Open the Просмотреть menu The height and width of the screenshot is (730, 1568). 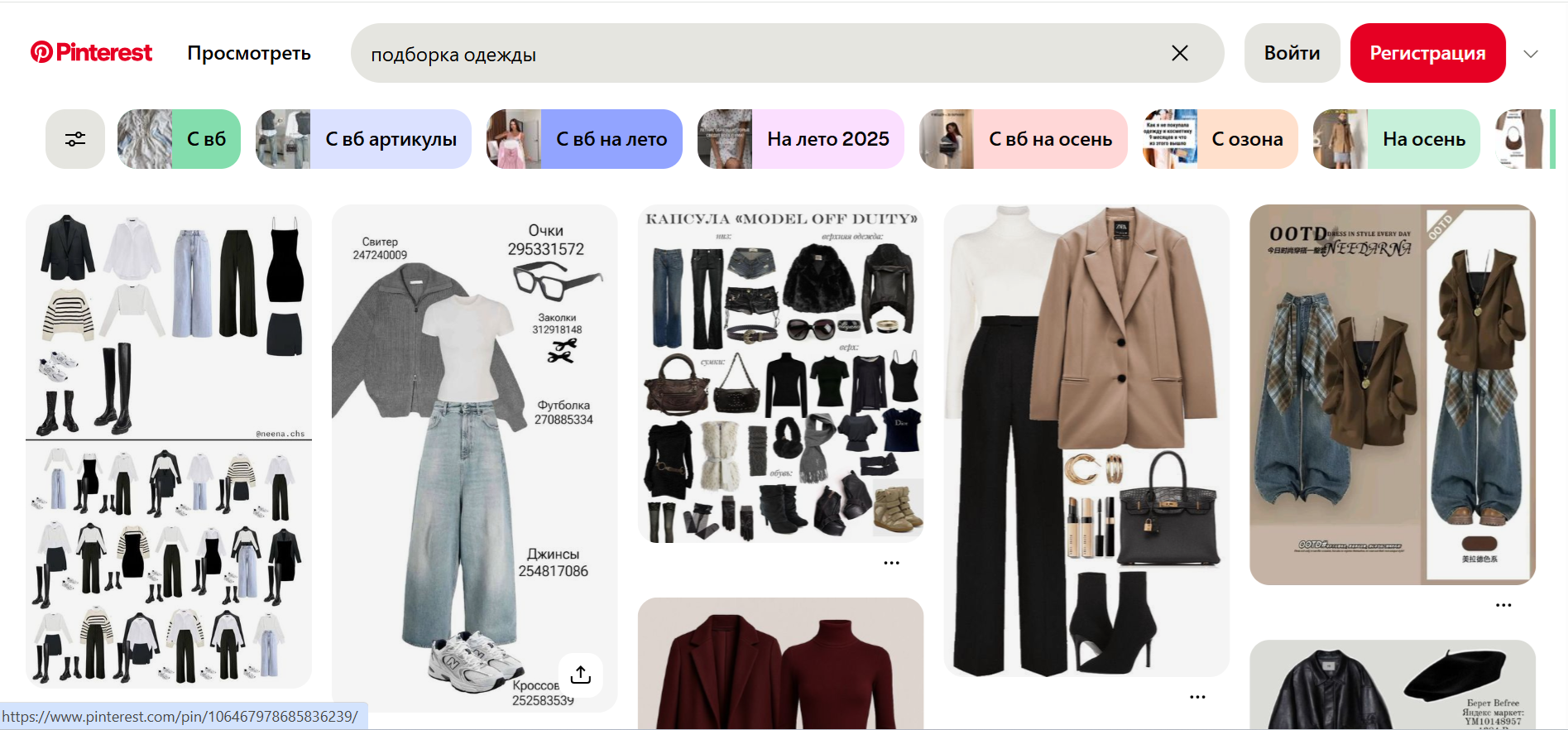tap(249, 53)
